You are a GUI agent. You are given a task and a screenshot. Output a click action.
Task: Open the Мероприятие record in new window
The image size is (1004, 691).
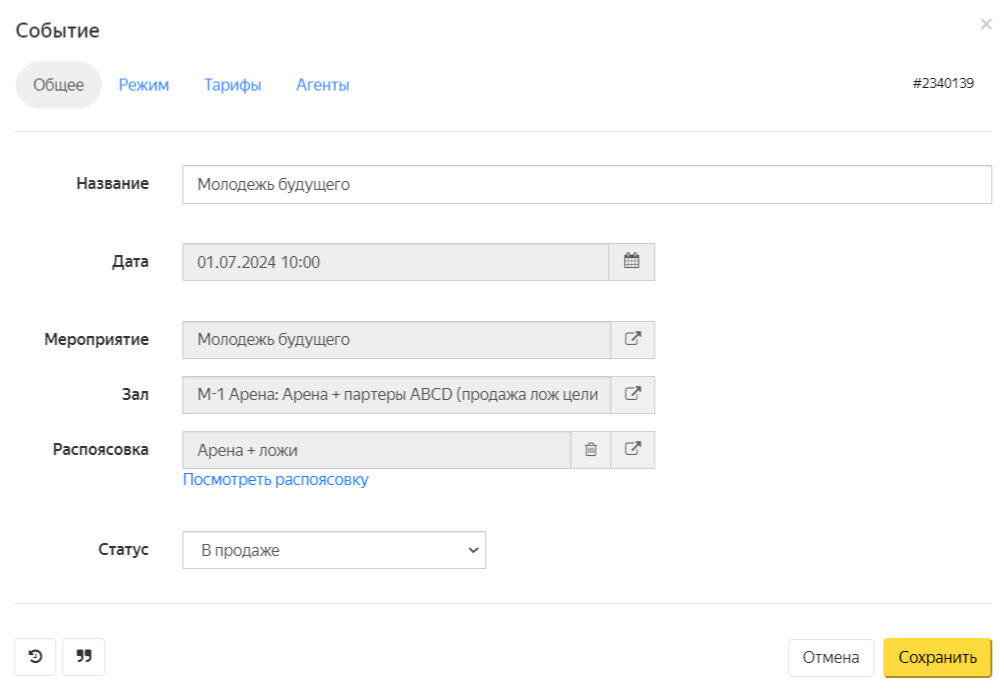[x=632, y=339]
